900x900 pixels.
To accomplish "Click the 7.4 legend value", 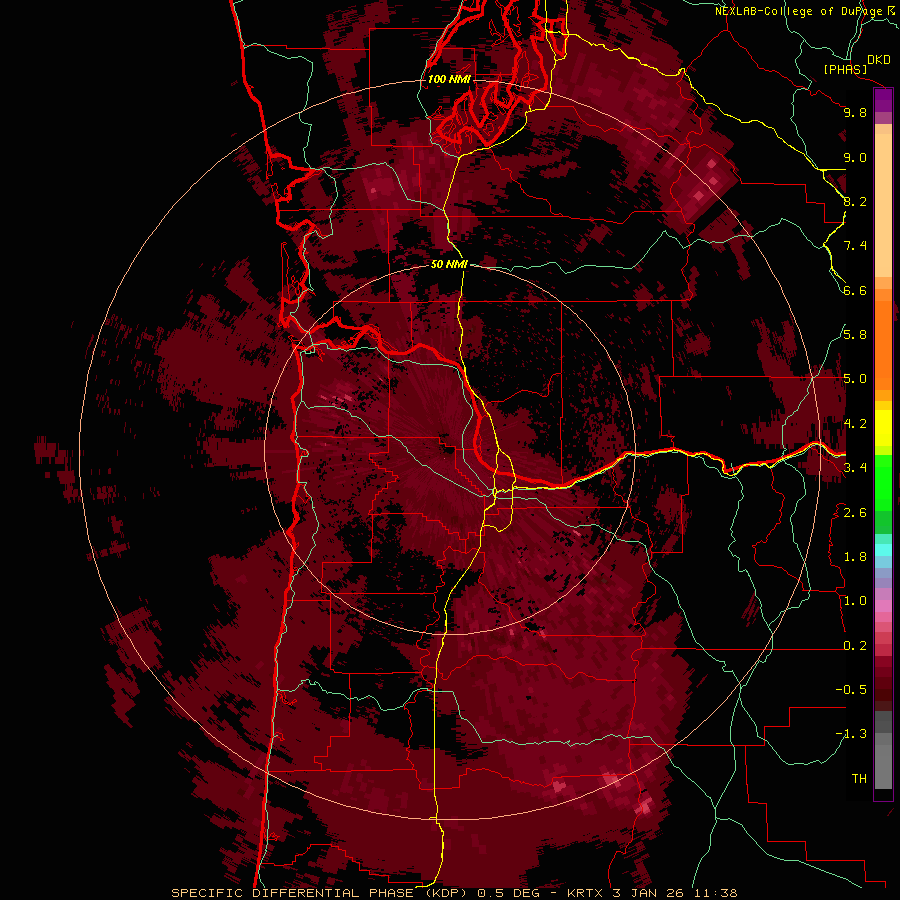I will coord(855,246).
